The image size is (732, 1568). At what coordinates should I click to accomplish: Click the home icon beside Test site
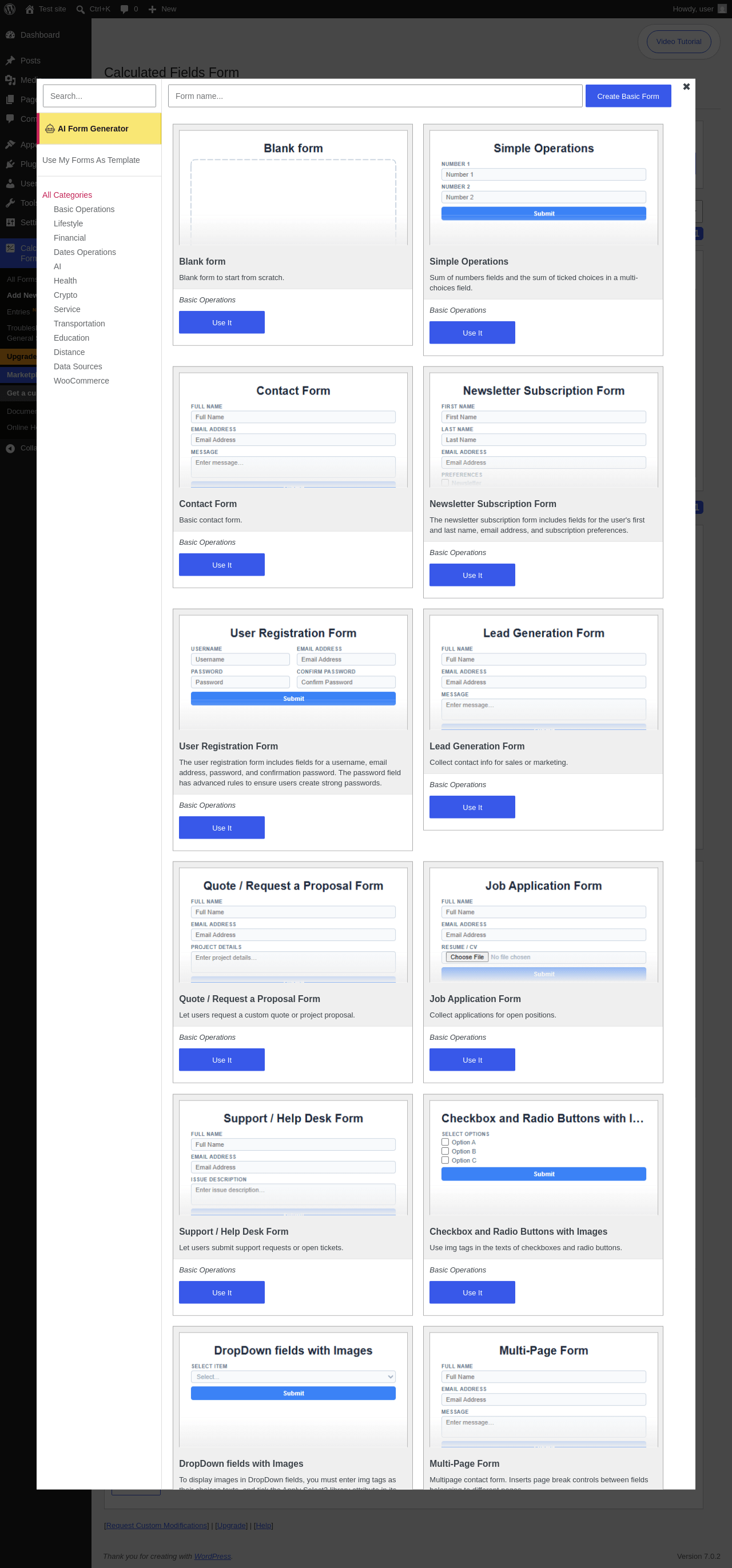click(x=29, y=9)
